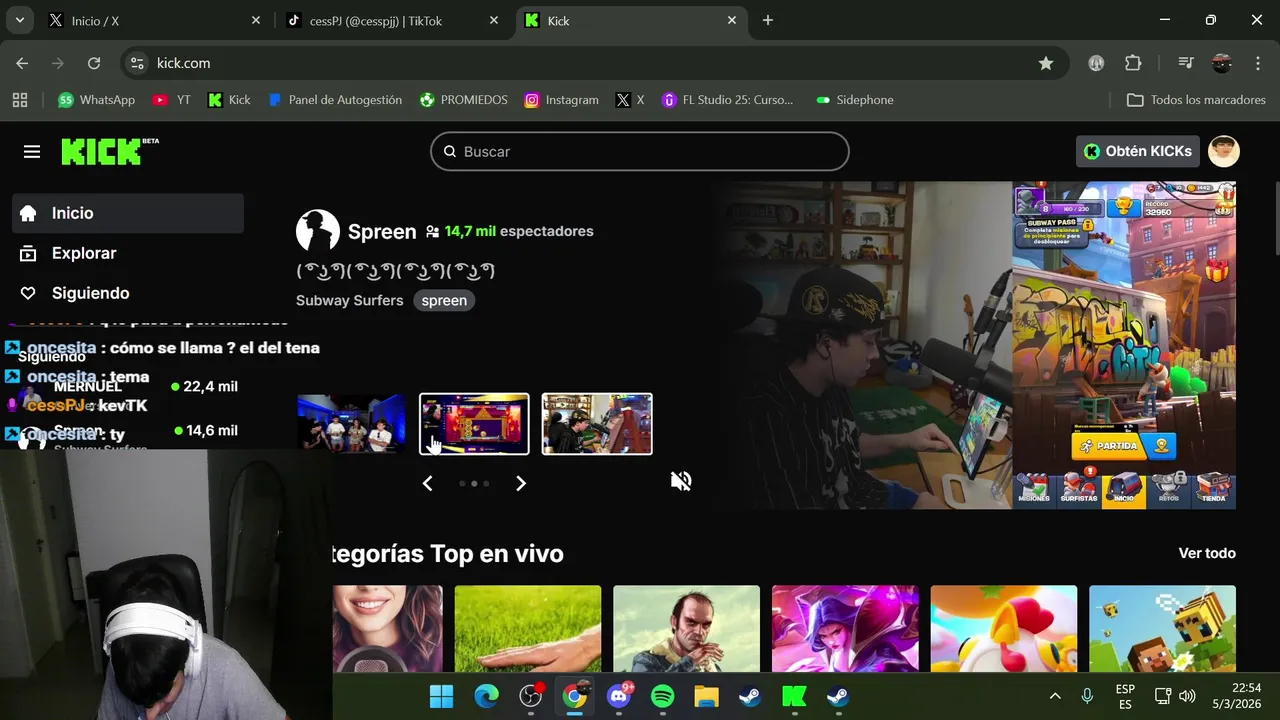This screenshot has height=720, width=1280.
Task: Open the Minecraft category card
Action: coord(1162,629)
